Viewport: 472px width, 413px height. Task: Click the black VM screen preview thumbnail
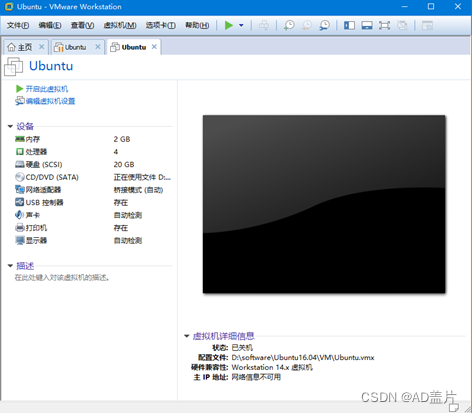(324, 204)
